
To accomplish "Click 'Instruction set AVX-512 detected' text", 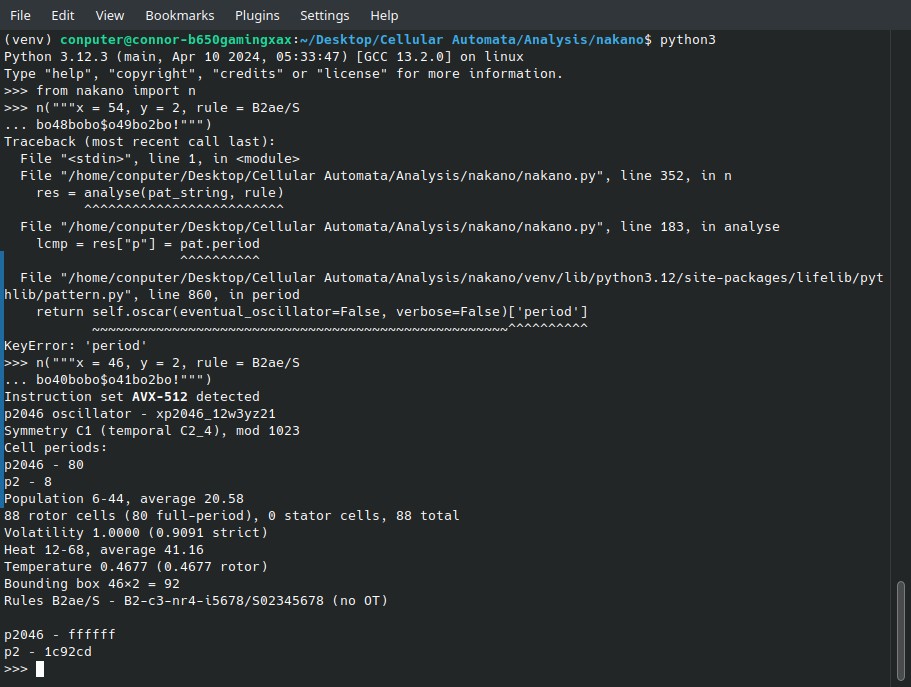I will 132,397.
